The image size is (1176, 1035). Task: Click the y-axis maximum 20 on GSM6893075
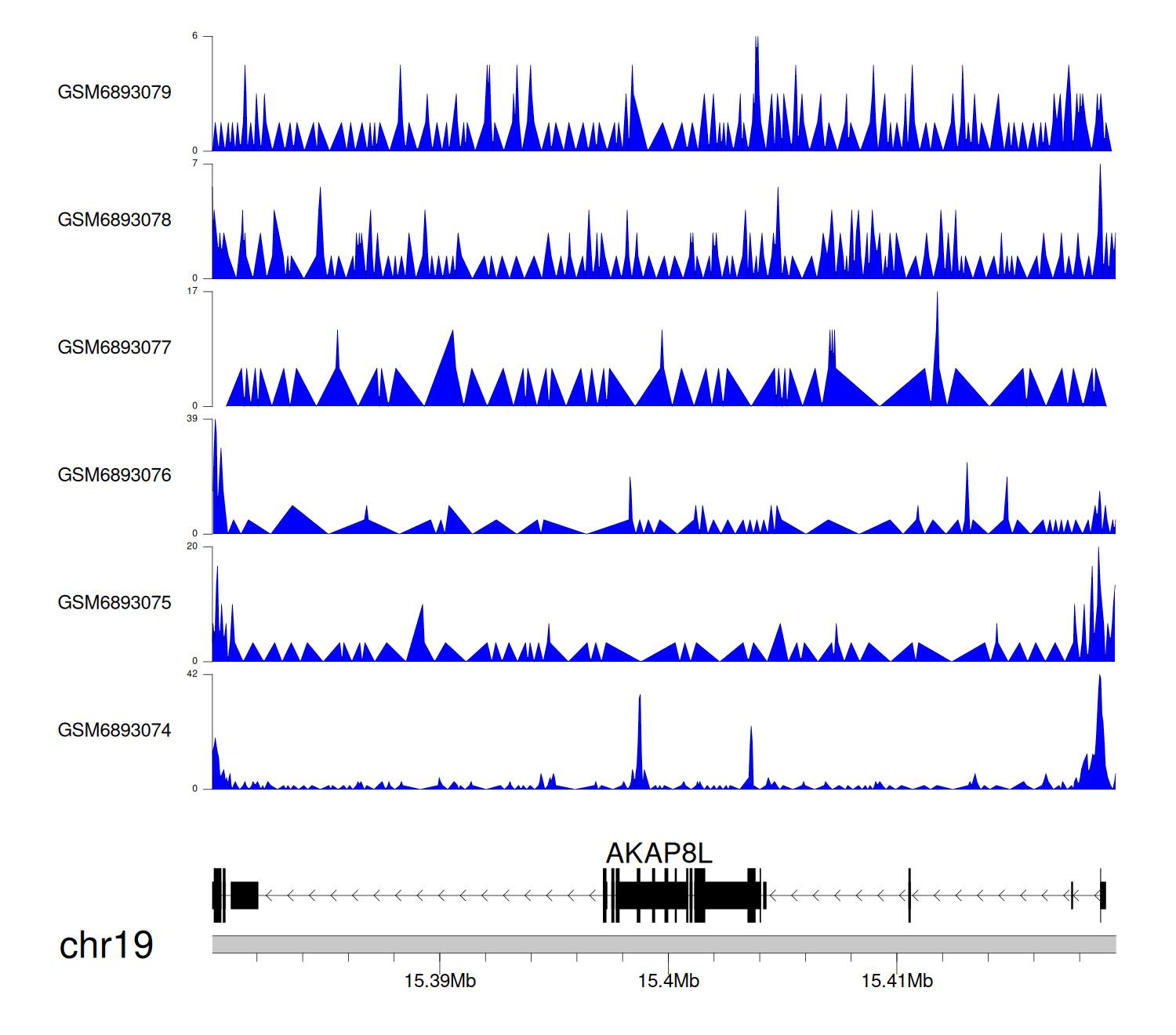(x=192, y=547)
